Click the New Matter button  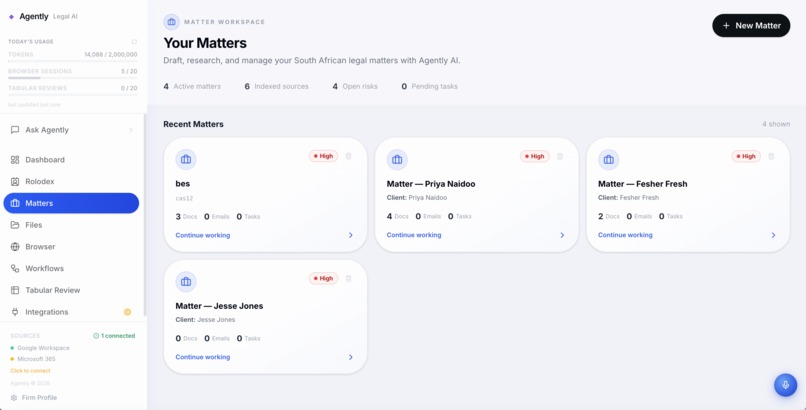point(750,26)
